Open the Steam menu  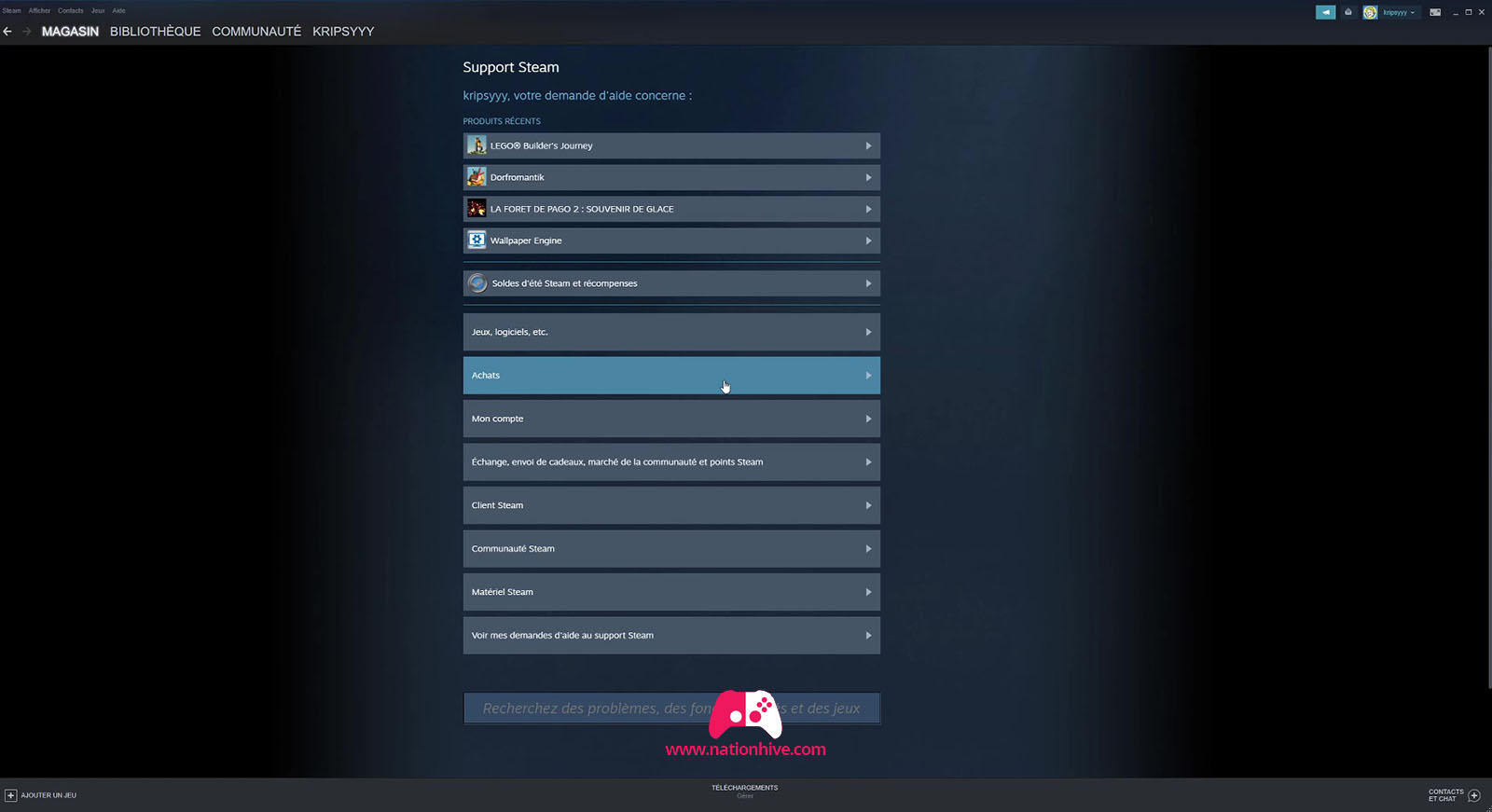pos(11,11)
